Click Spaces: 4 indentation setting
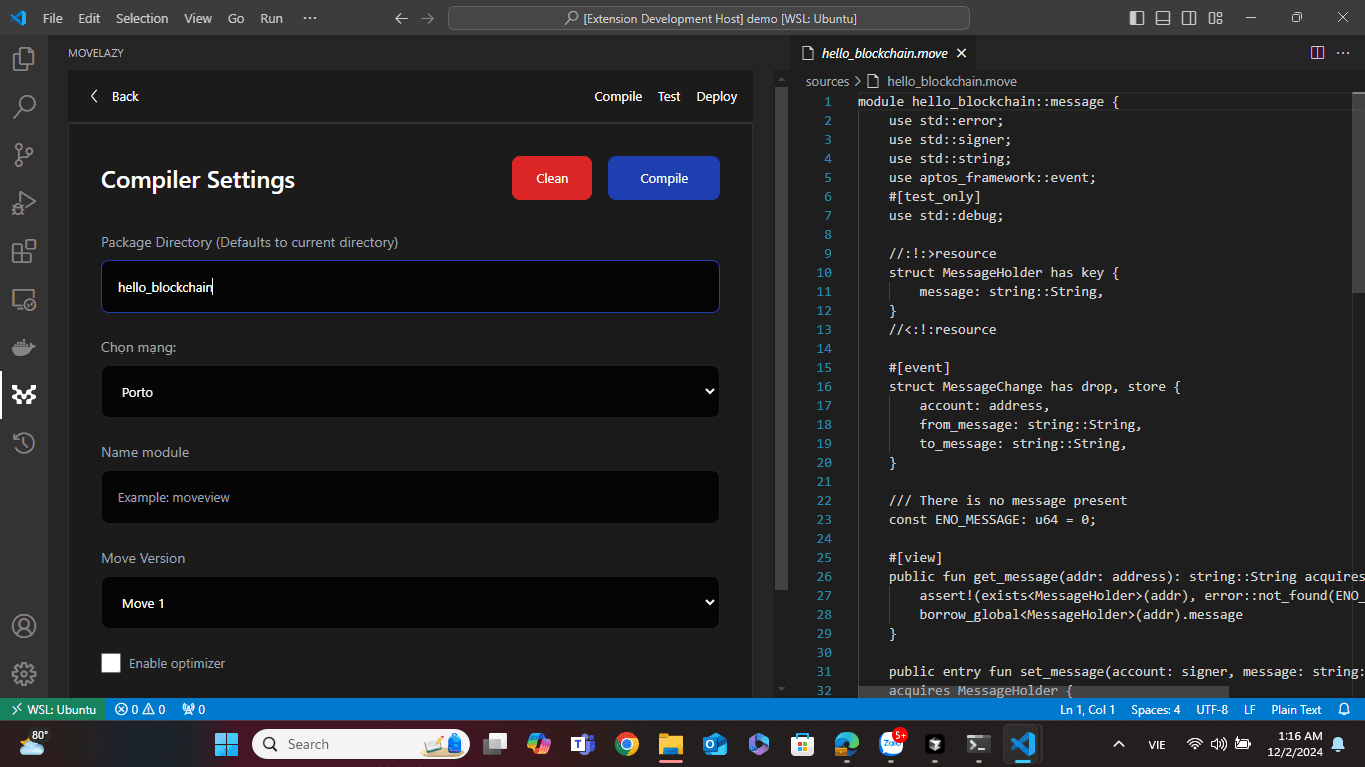Screen dimensions: 1365x767 (1155, 709)
